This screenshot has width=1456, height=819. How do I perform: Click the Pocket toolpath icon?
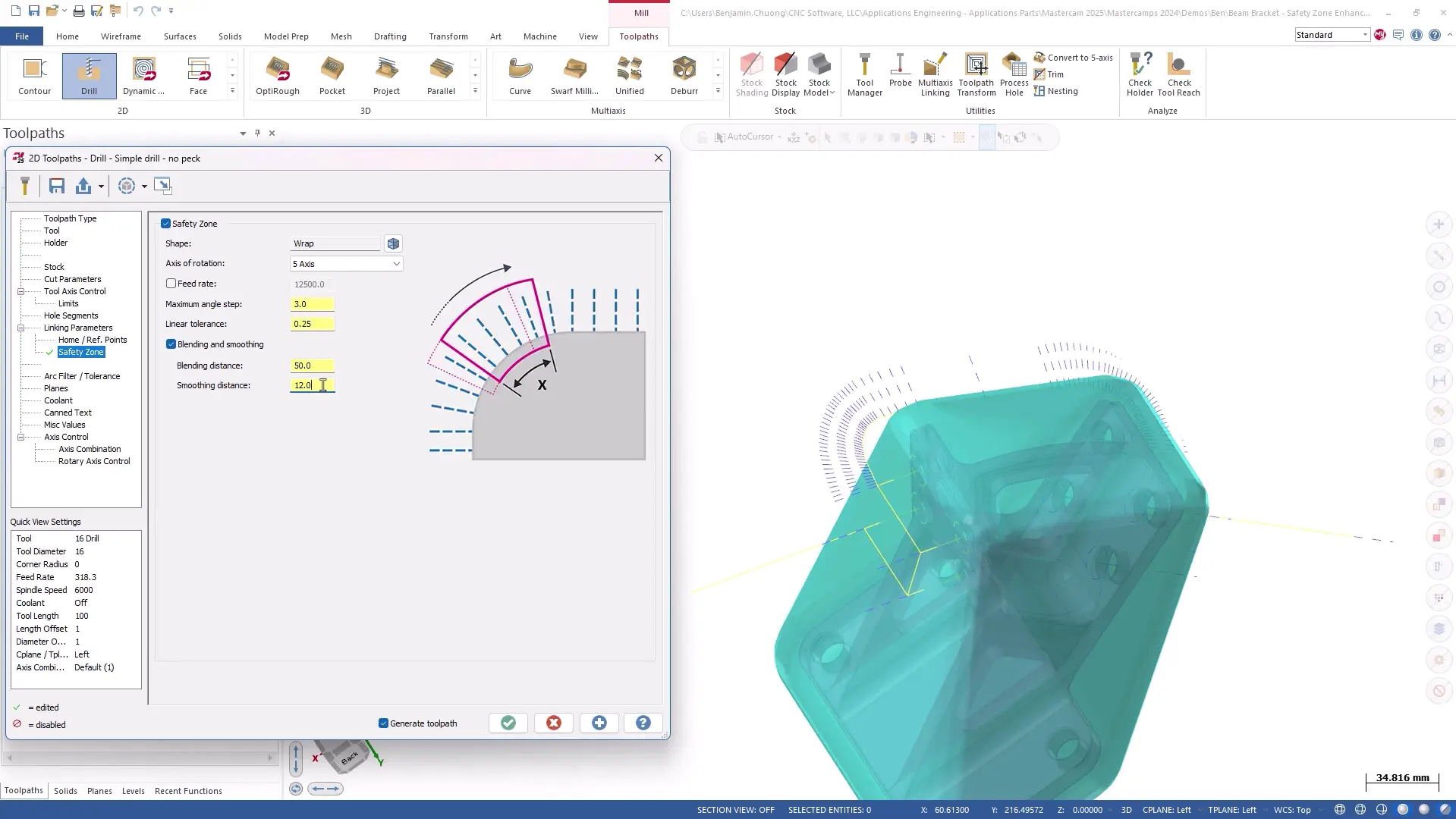click(332, 75)
